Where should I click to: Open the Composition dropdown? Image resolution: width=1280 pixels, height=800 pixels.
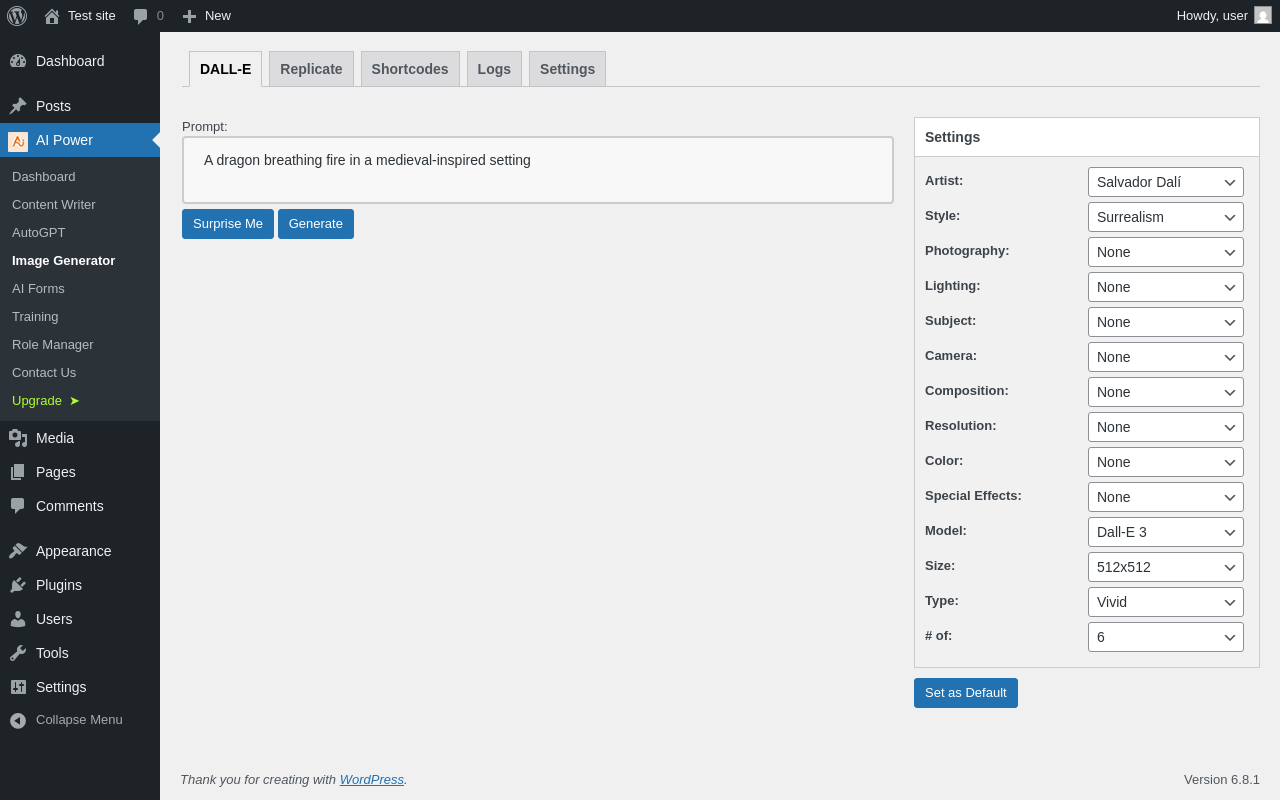1166,392
